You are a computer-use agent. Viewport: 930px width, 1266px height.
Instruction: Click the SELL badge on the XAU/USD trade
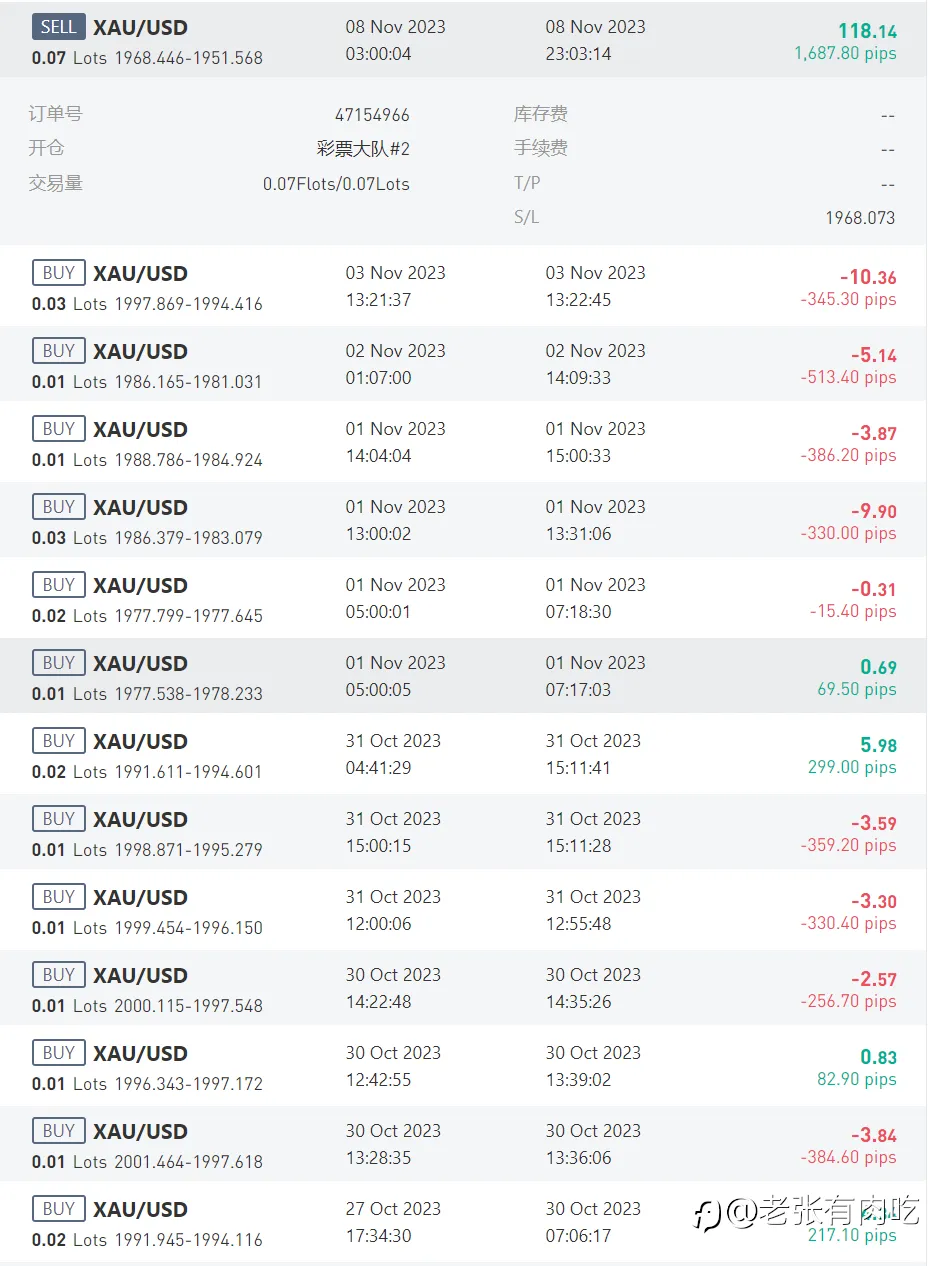pos(58,27)
